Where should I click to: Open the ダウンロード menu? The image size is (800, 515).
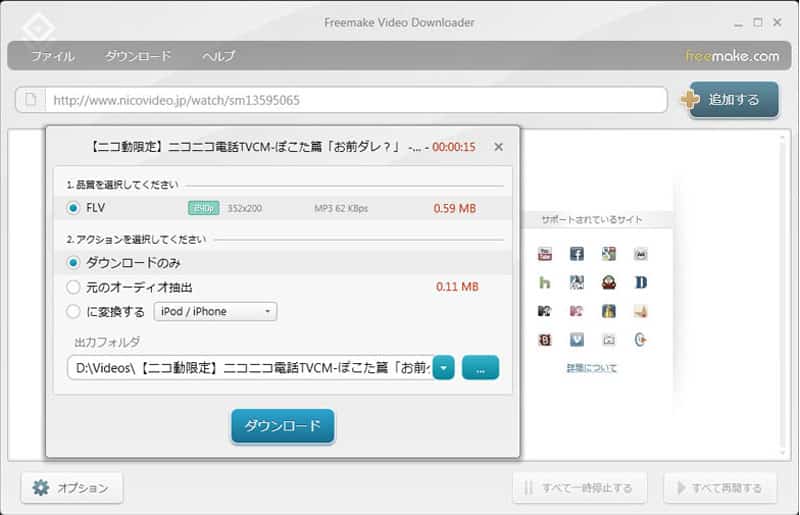point(138,56)
